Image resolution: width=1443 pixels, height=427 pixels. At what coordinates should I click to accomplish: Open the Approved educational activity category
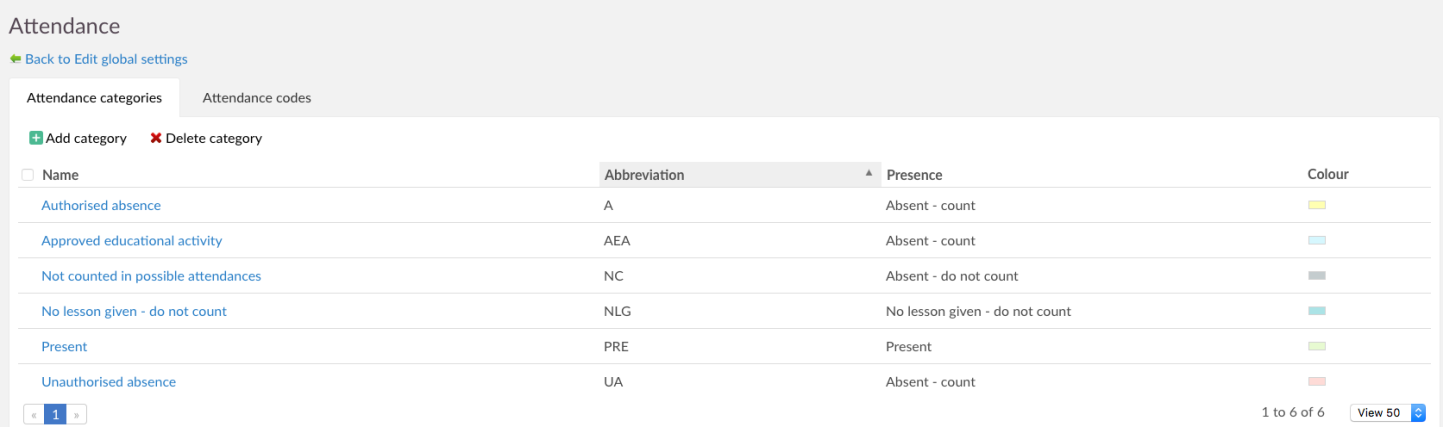pos(131,240)
